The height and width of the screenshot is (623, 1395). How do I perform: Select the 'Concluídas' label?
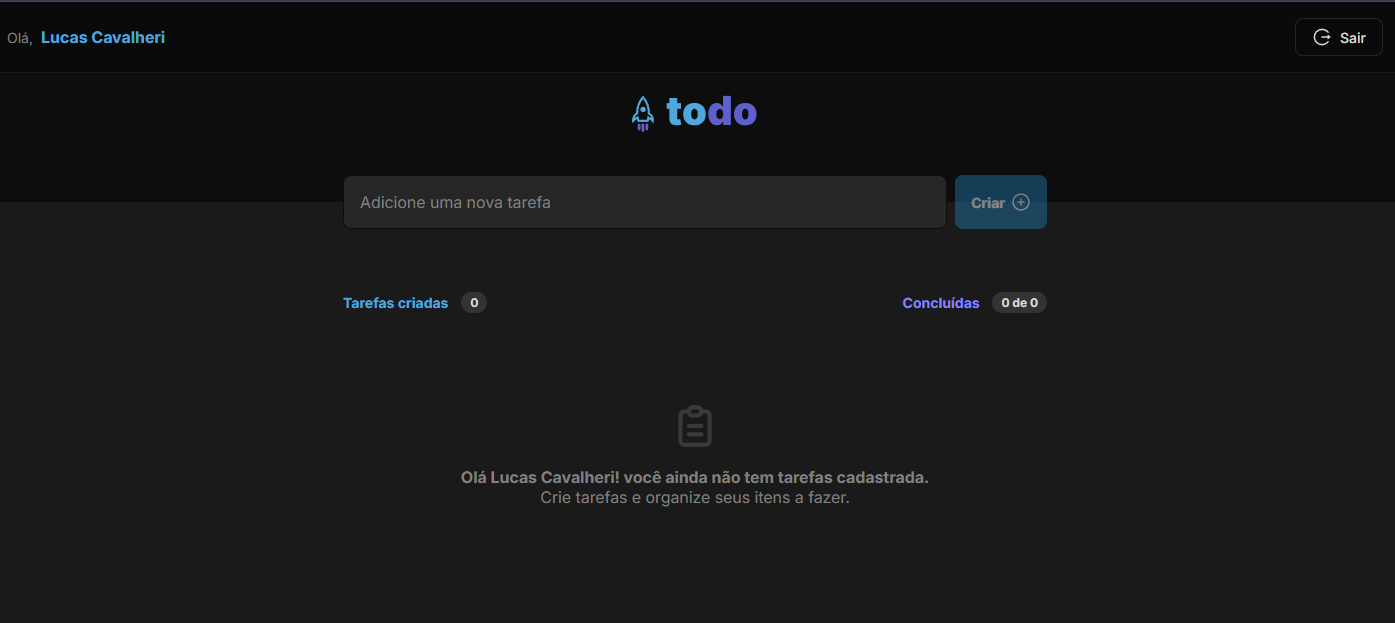tap(940, 303)
